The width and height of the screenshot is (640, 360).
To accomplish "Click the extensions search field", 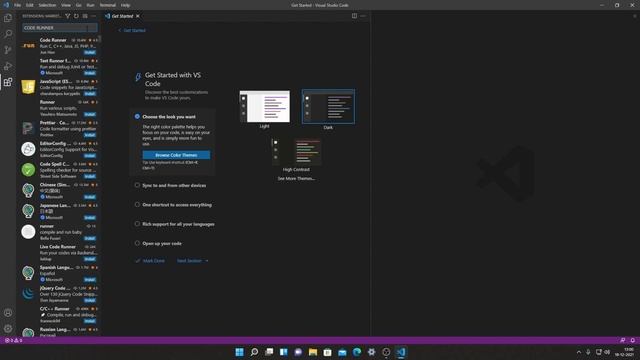I will (60, 28).
